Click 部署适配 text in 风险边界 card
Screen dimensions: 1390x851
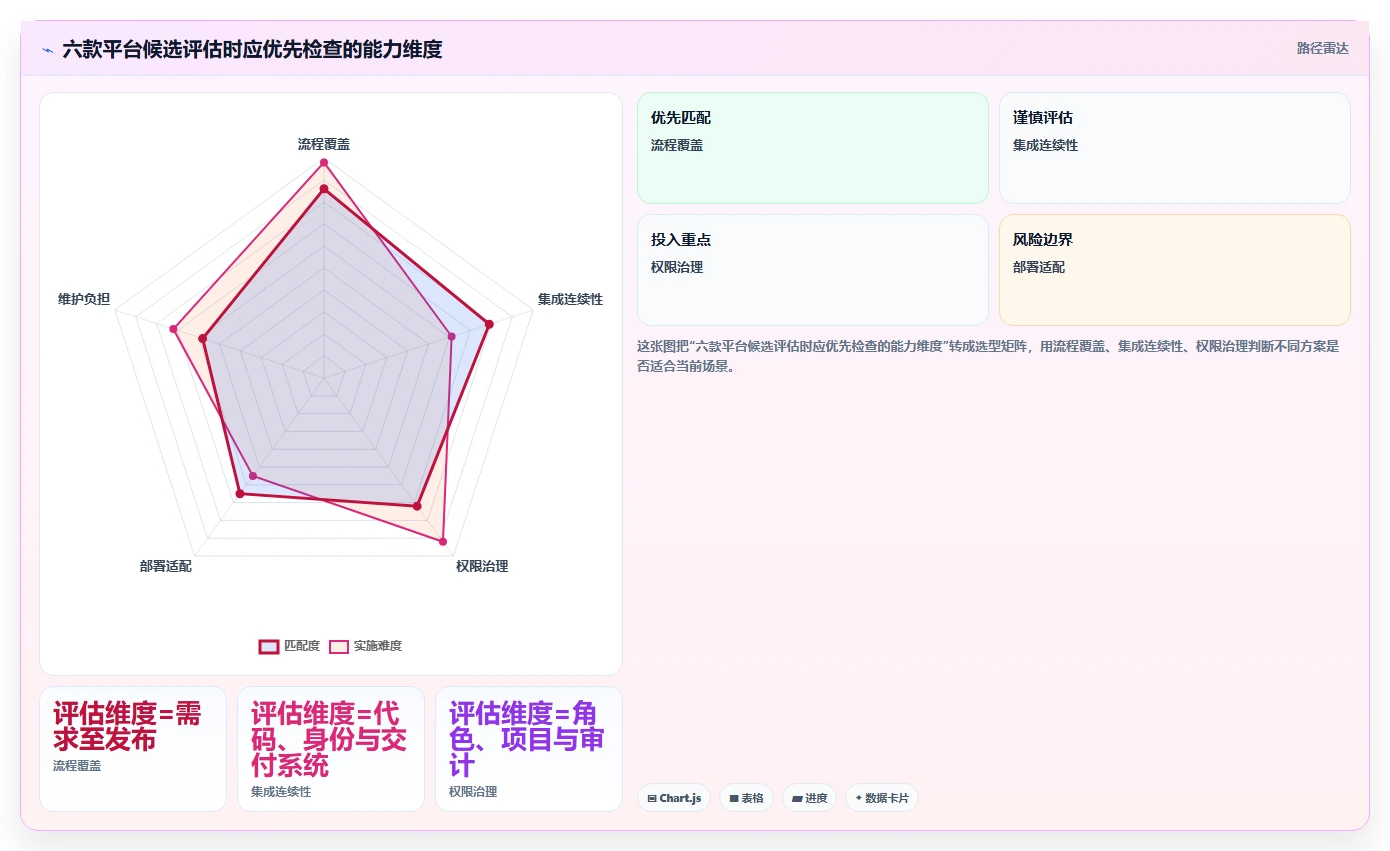(1039, 267)
